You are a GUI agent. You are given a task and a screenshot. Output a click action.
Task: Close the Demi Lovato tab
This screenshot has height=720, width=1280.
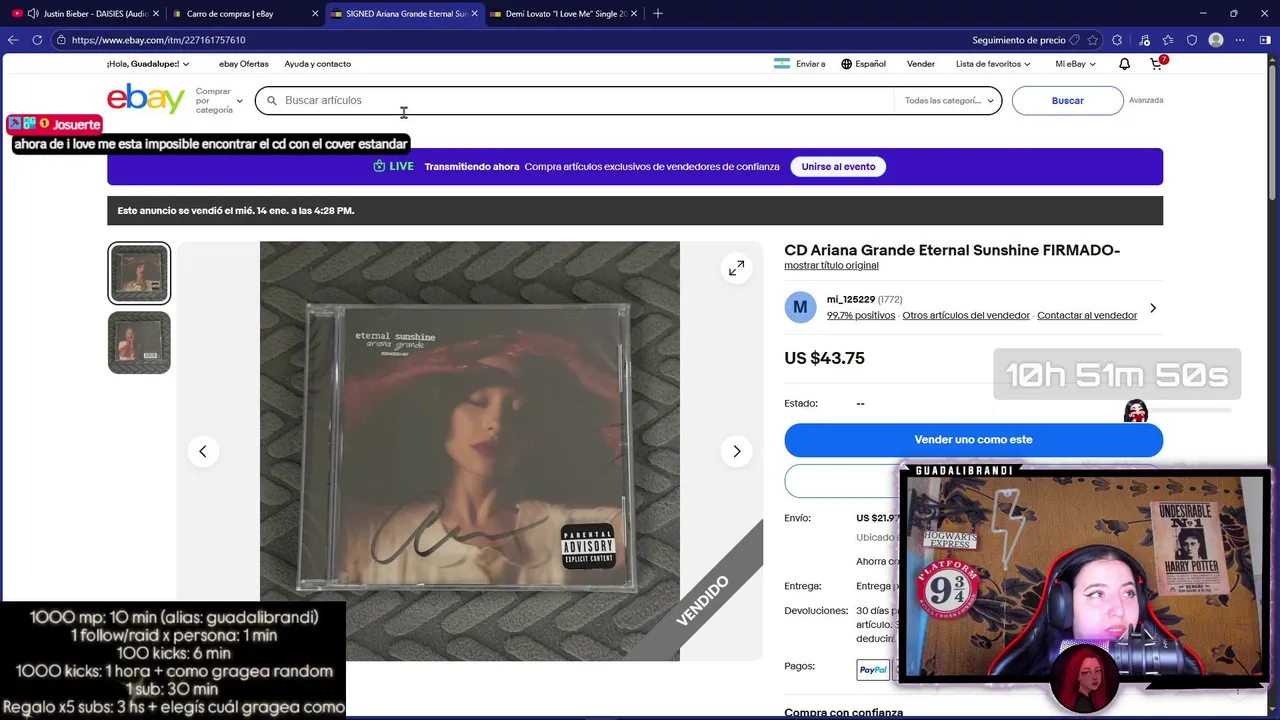click(x=634, y=14)
